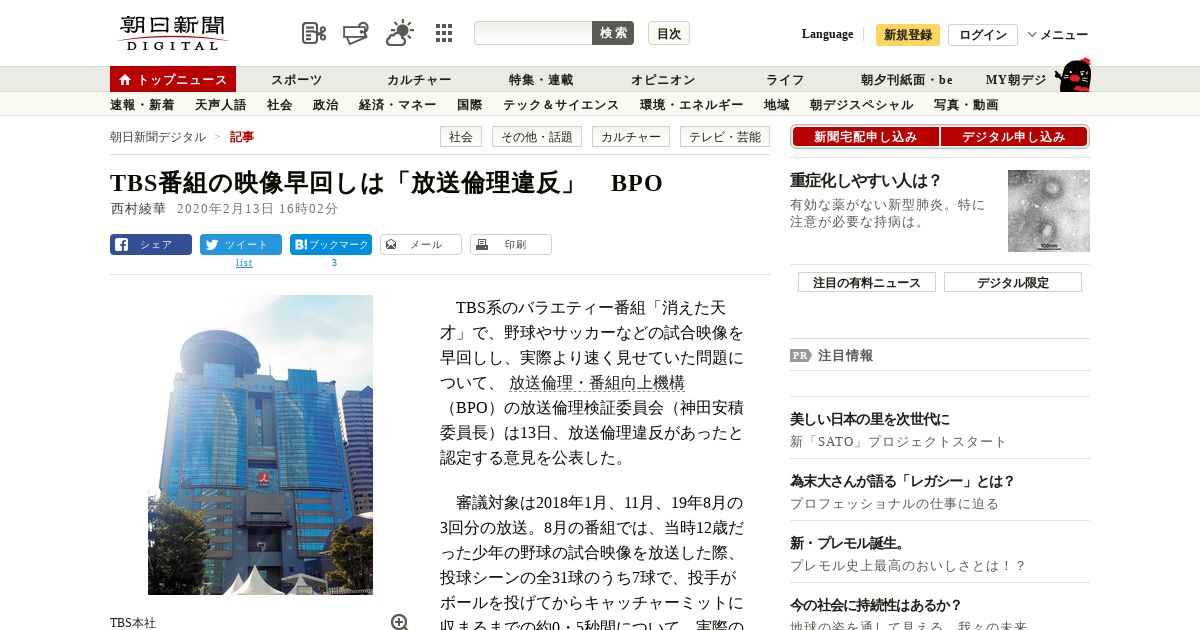
Task: Click the magnifier zoom icon below photo
Action: (399, 622)
